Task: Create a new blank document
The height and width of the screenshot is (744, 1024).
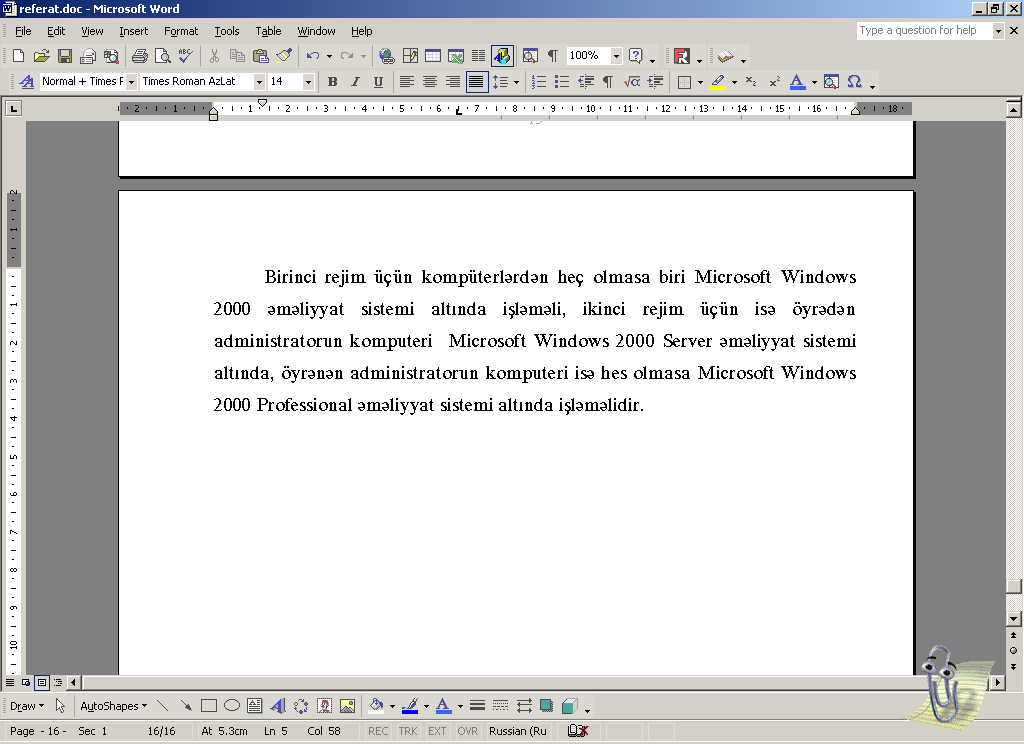Action: click(x=18, y=56)
